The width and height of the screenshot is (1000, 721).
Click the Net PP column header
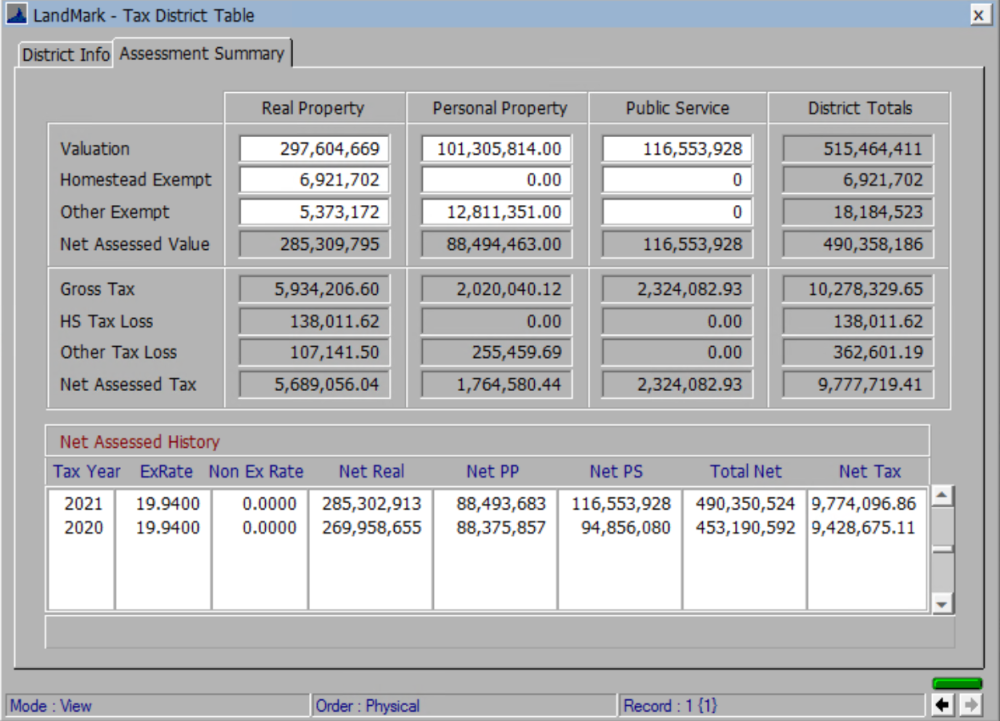coord(492,472)
